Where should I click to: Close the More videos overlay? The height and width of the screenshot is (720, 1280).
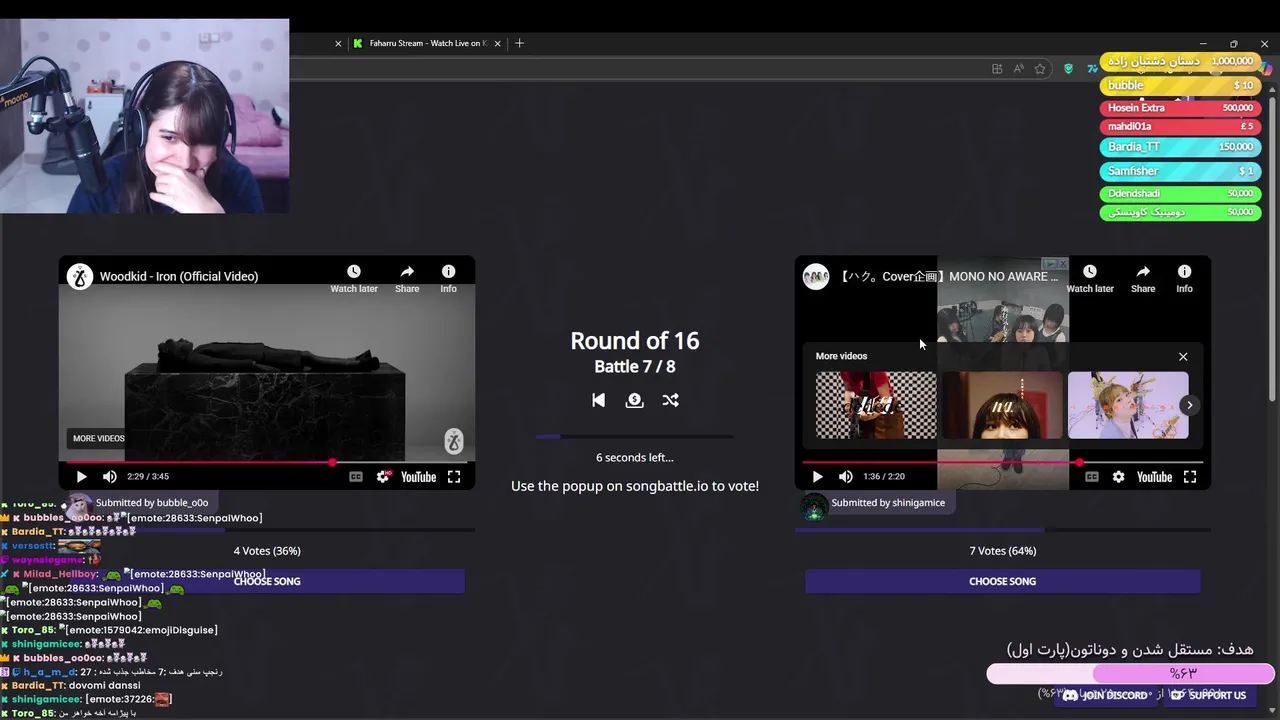(x=1183, y=356)
